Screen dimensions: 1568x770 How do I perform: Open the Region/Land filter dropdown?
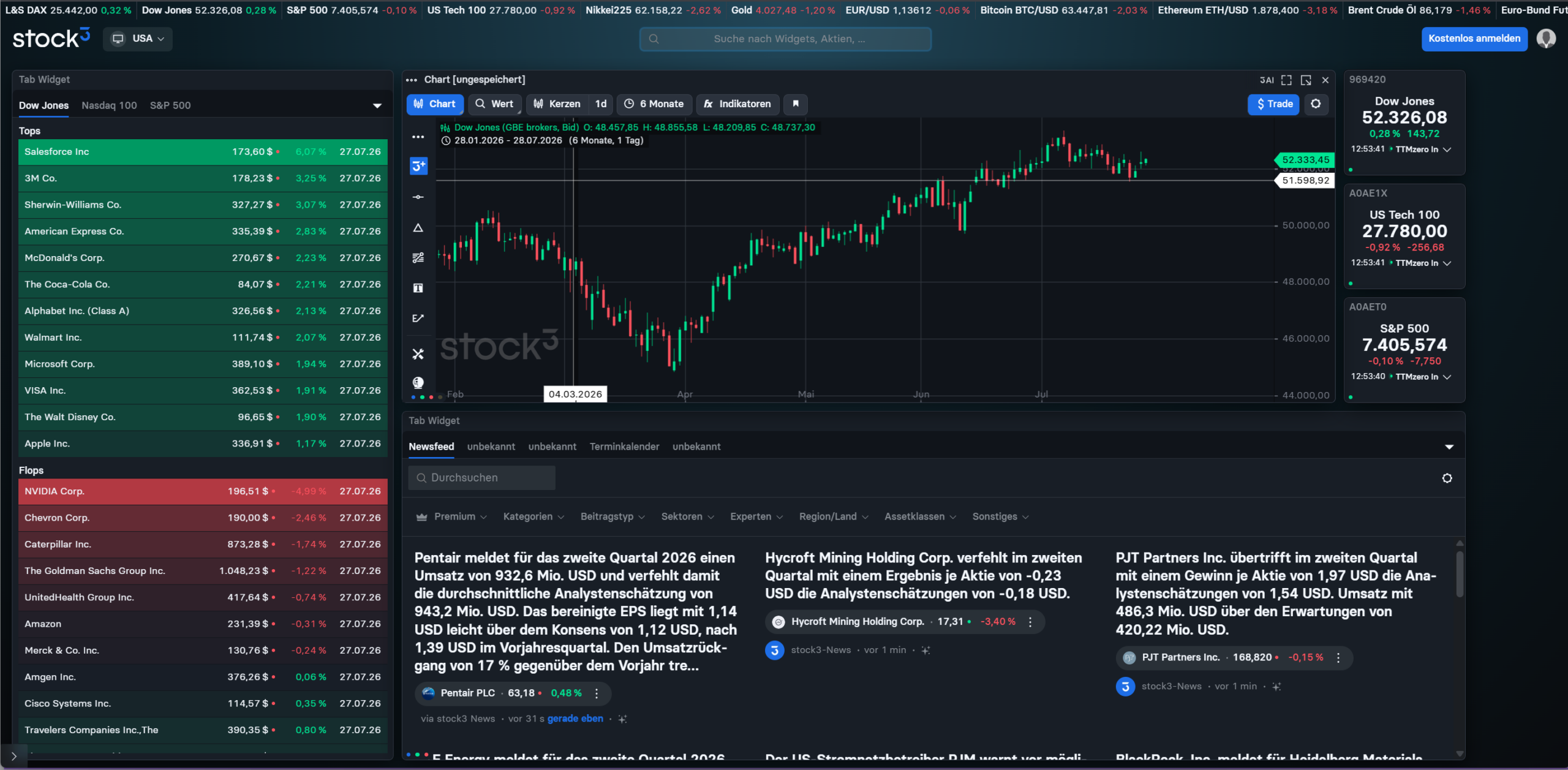834,517
